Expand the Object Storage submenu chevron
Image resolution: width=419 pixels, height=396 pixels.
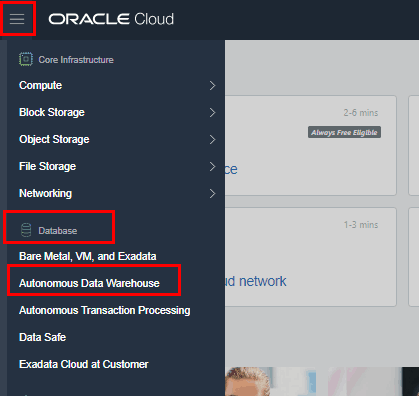pos(212,139)
